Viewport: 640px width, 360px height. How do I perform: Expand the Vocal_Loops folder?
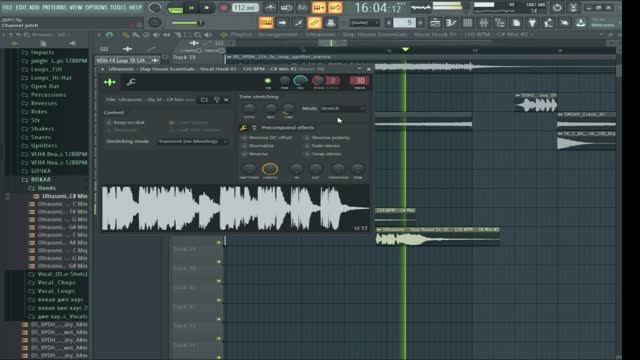pyautogui.click(x=56, y=291)
